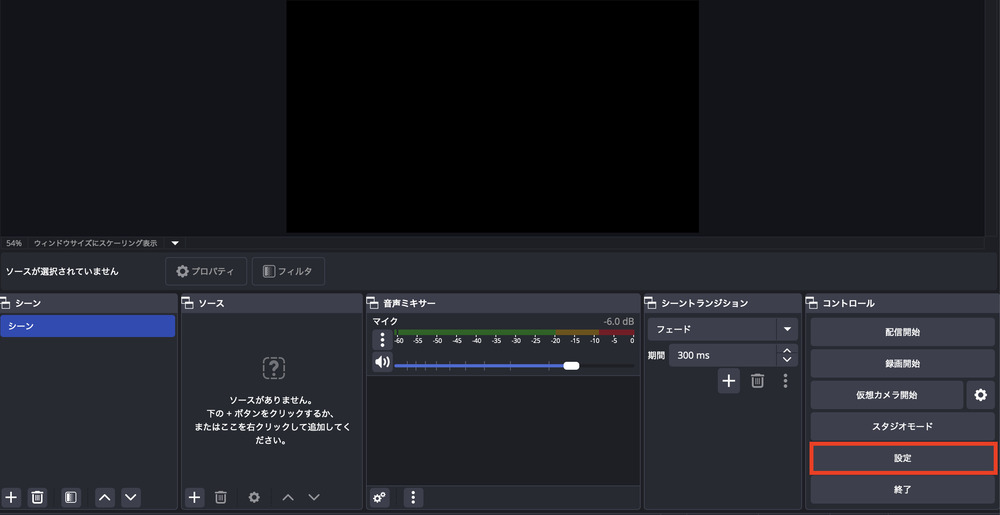Screen dimensions: 1000x515
Task: Undock the シーントランジション panel icon
Action: (x=651, y=303)
